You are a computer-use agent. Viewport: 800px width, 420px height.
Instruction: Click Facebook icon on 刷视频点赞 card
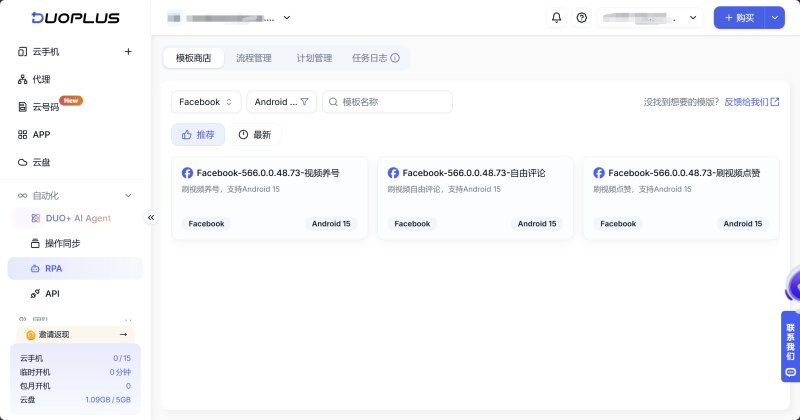(599, 173)
